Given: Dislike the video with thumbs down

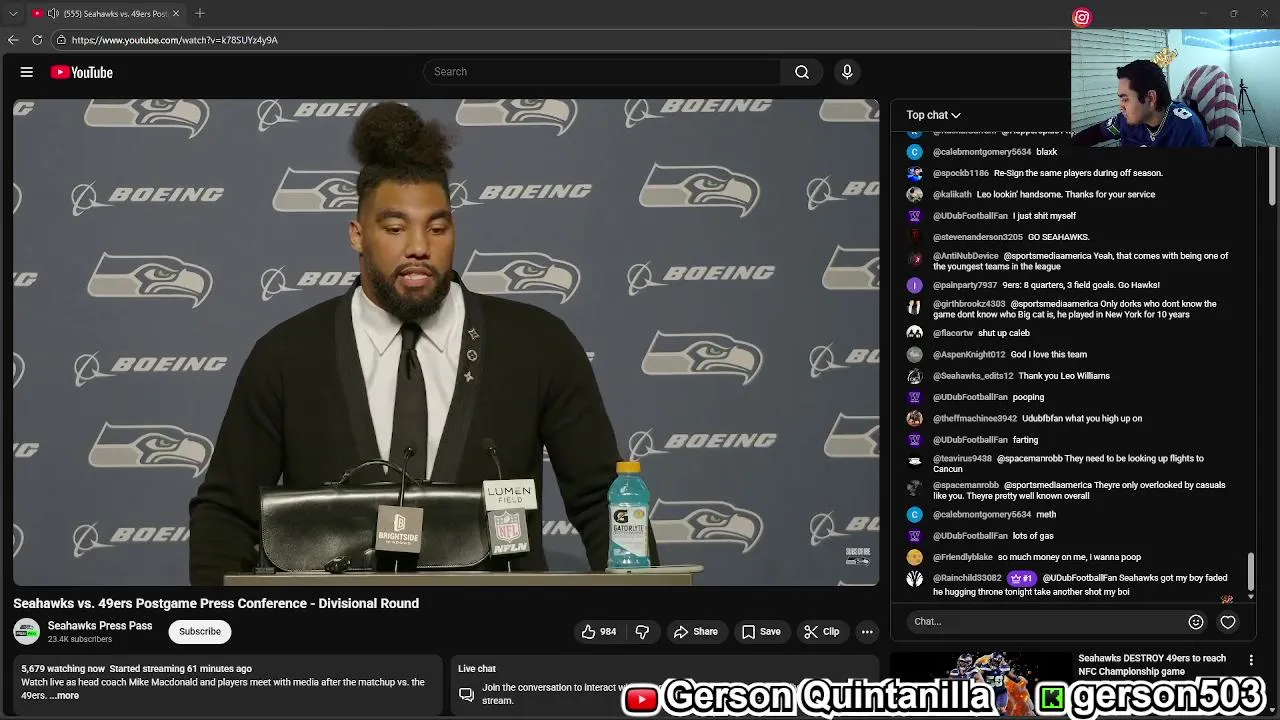Looking at the screenshot, I should point(642,631).
